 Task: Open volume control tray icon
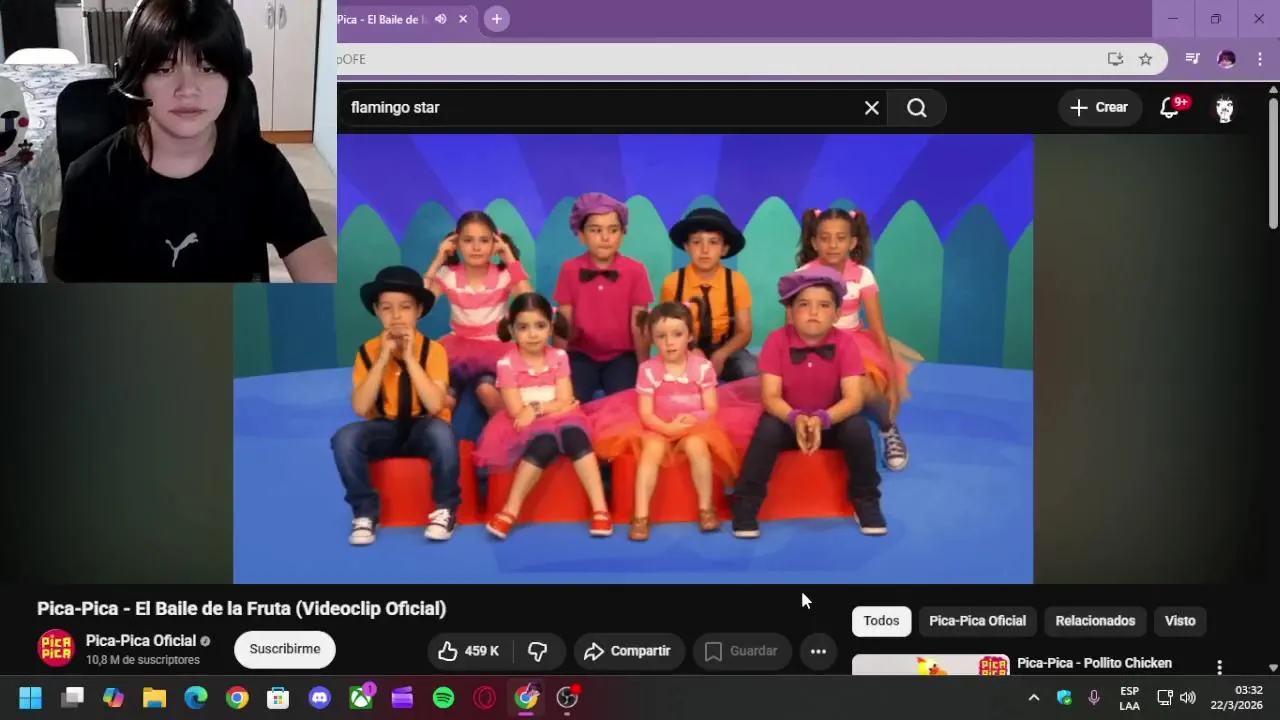1188,698
